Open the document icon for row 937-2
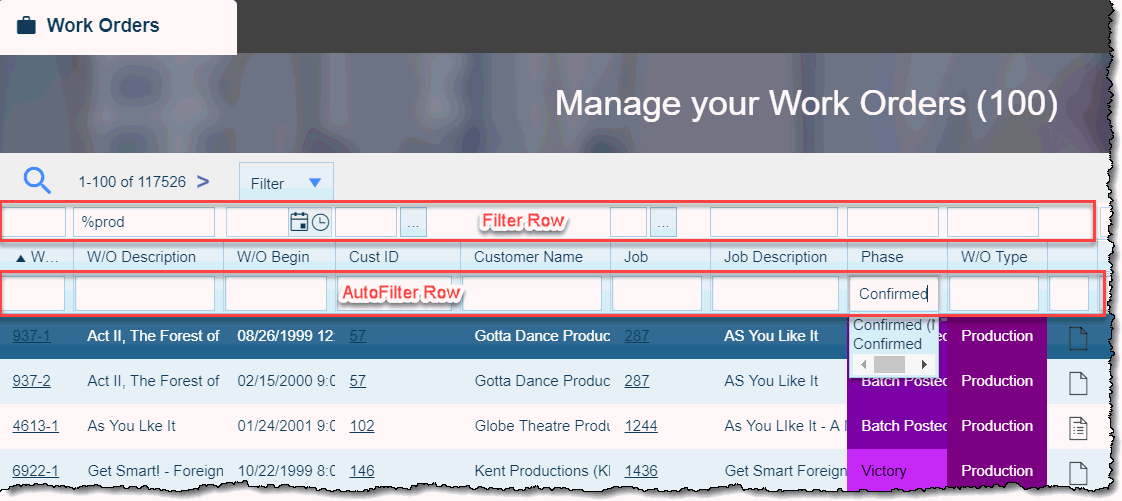 pos(1078,382)
